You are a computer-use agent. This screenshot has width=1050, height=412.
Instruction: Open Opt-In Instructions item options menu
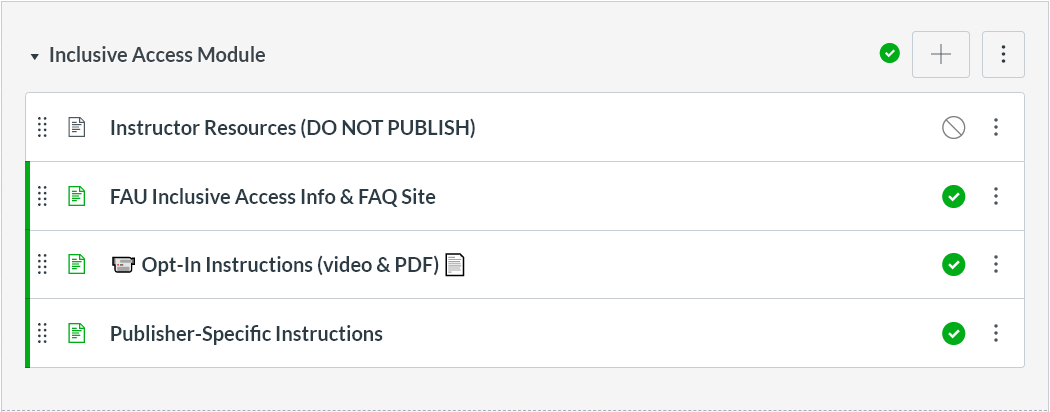(x=995, y=265)
